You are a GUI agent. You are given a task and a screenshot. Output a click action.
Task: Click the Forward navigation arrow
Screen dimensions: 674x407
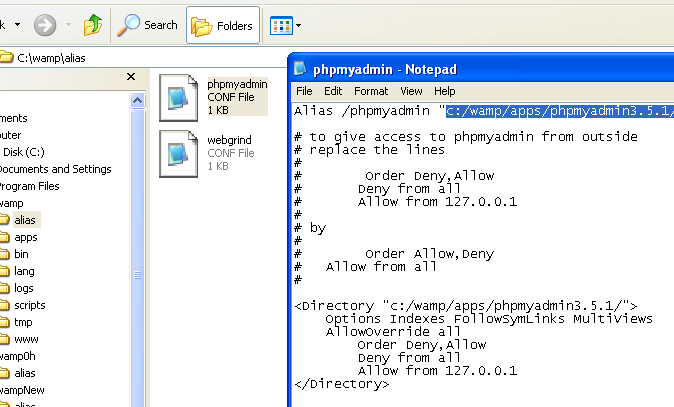pyautogui.click(x=45, y=25)
